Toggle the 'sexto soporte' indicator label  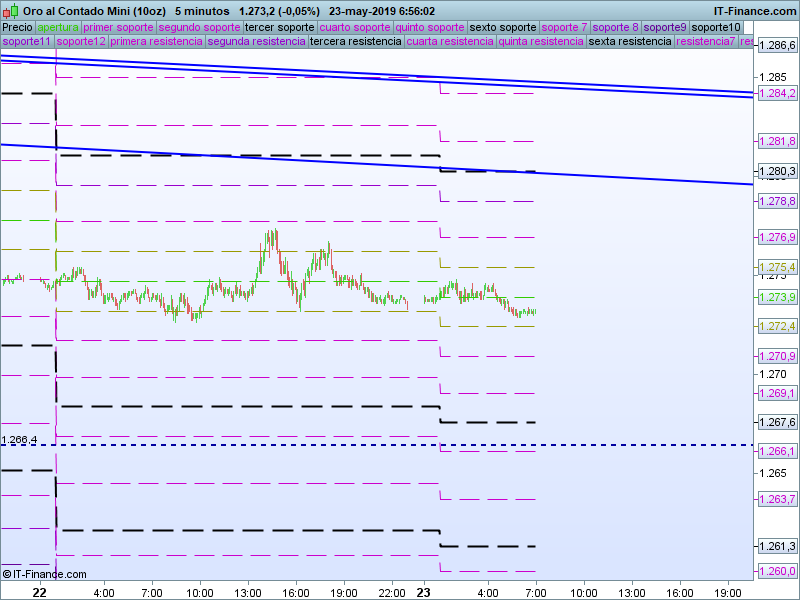pyautogui.click(x=502, y=27)
